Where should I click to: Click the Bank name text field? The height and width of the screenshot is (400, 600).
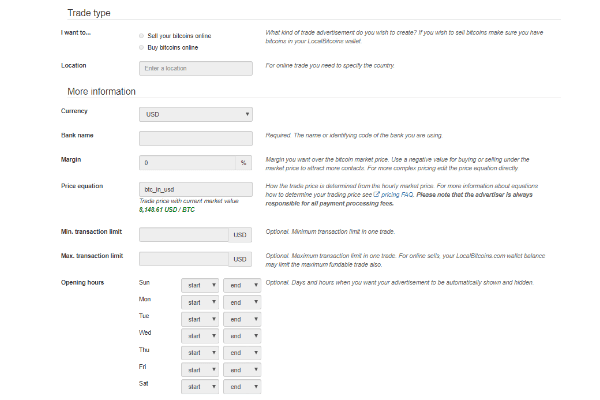pos(195,138)
